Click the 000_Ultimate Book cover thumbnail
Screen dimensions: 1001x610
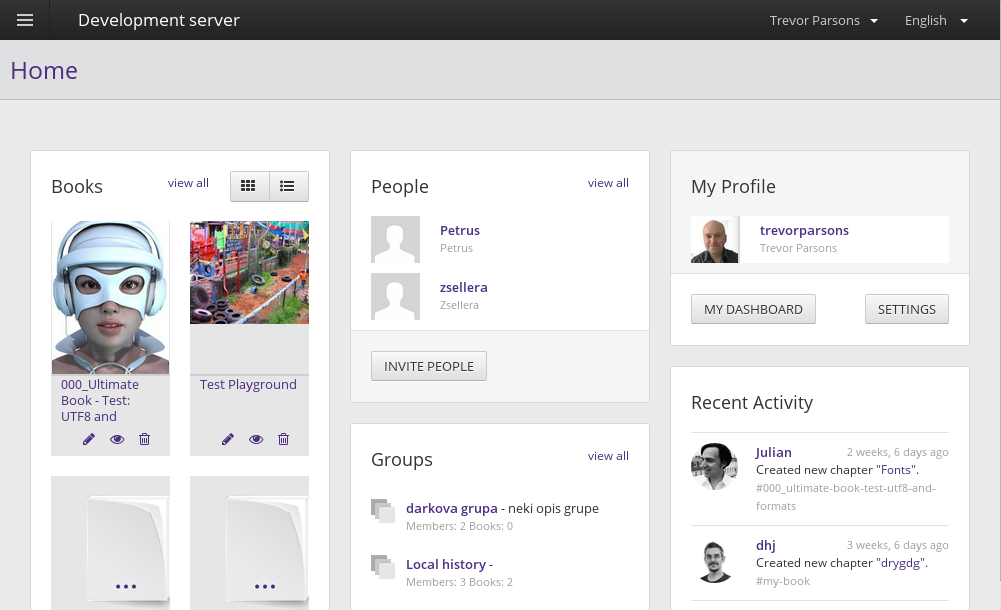click(x=110, y=297)
